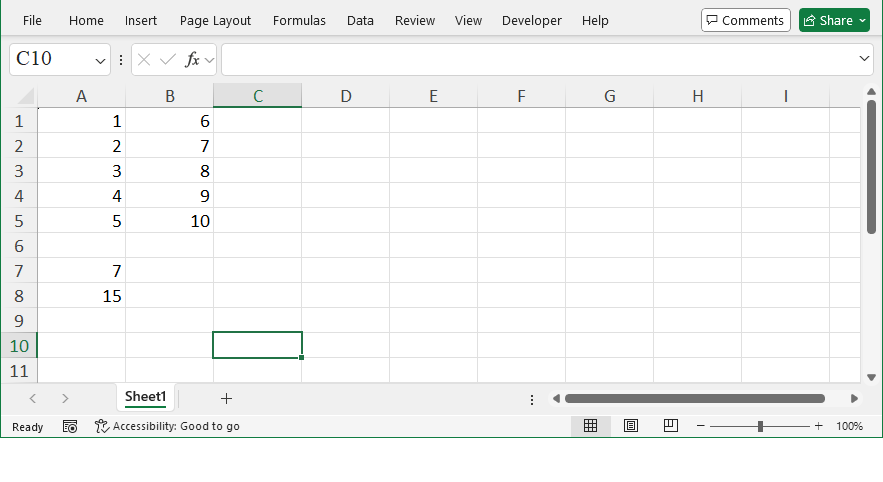
Task: Switch to the Page Layout tab
Action: click(215, 21)
